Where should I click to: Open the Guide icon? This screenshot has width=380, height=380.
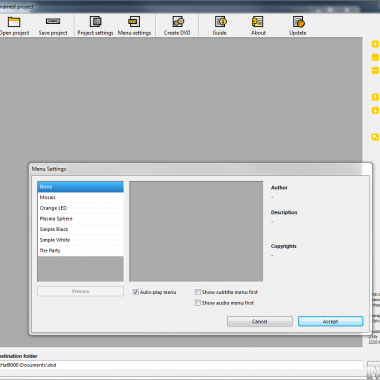click(x=220, y=22)
